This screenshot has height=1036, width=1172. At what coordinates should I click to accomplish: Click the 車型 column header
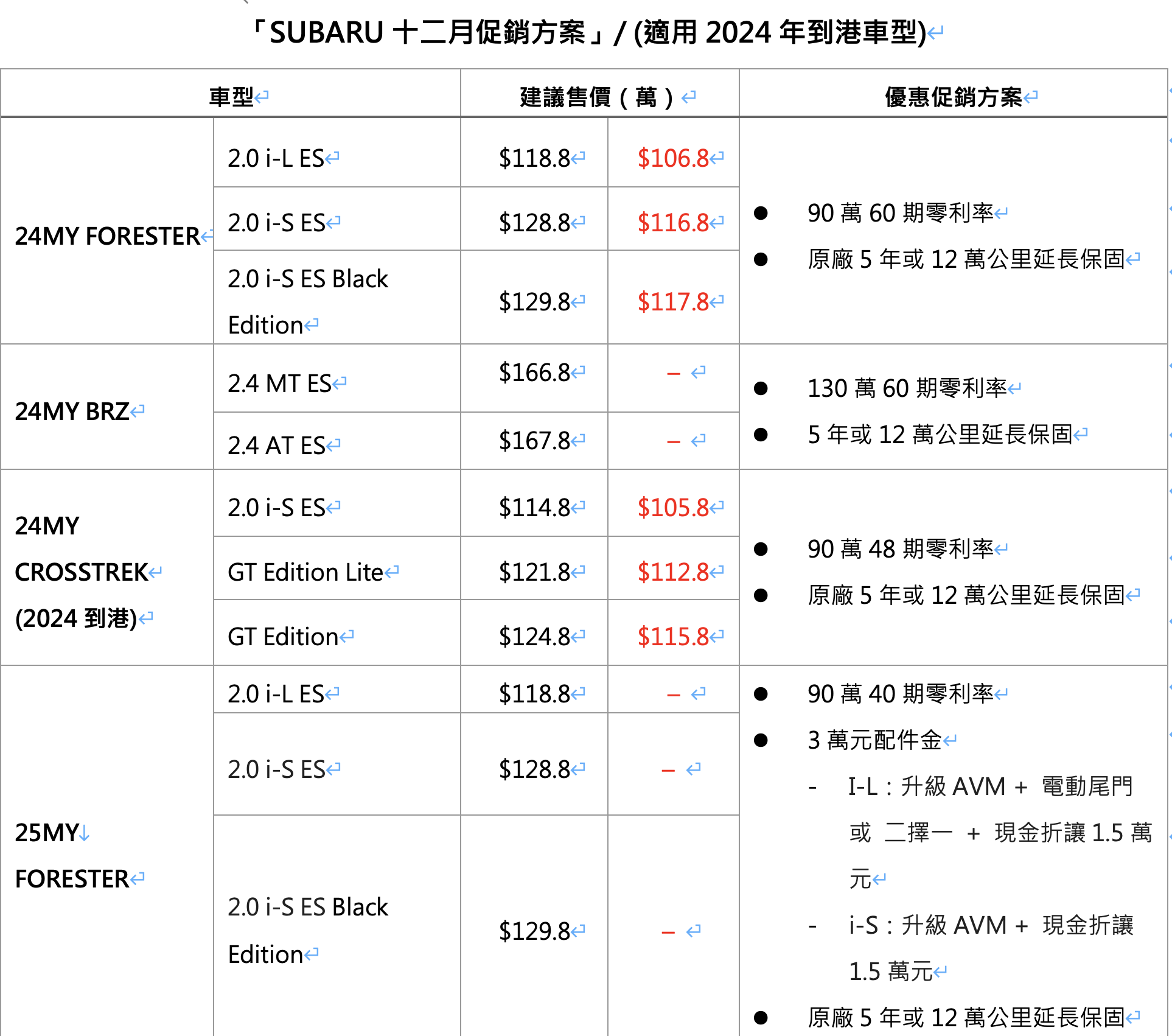(x=231, y=97)
